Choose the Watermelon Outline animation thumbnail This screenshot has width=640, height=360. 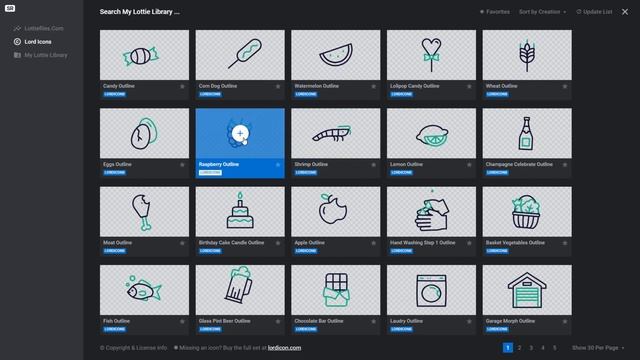pos(336,55)
